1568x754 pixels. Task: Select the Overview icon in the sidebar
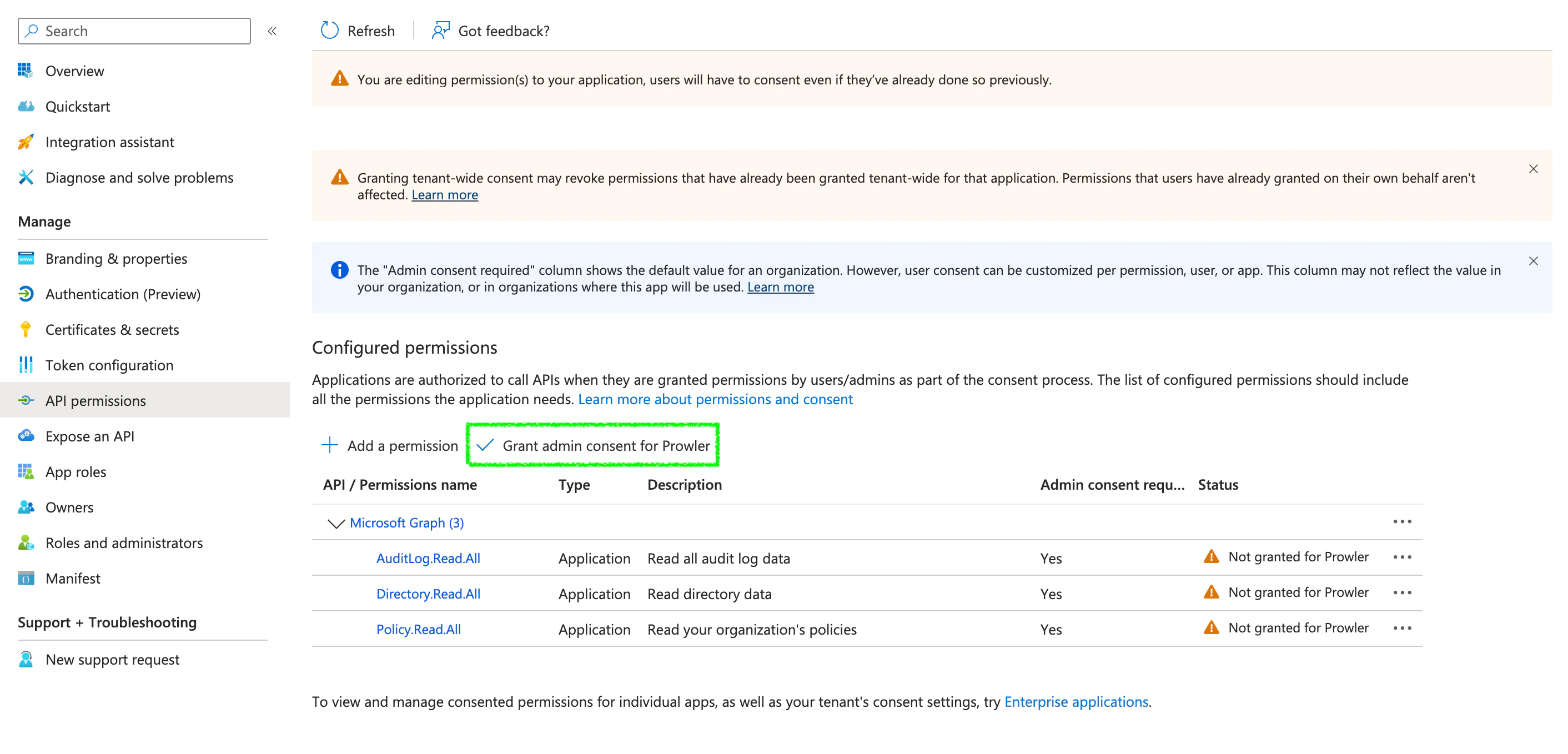point(25,71)
